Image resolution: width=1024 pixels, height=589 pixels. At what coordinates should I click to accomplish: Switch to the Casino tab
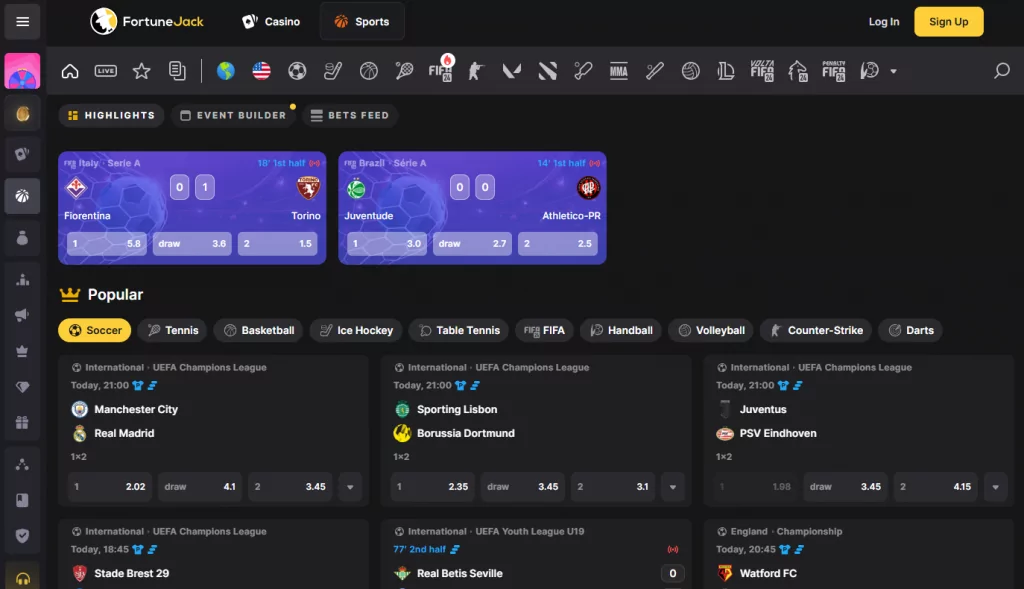271,22
